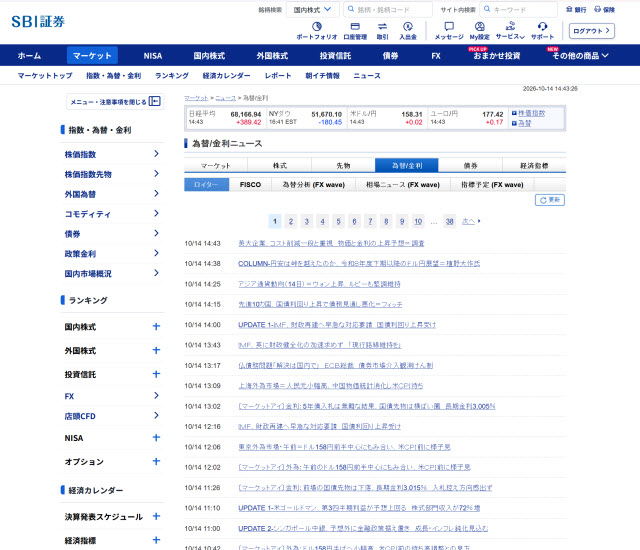640x550 pixels.
Task: Open My設定 settings icon
Action: pyautogui.click(x=480, y=31)
